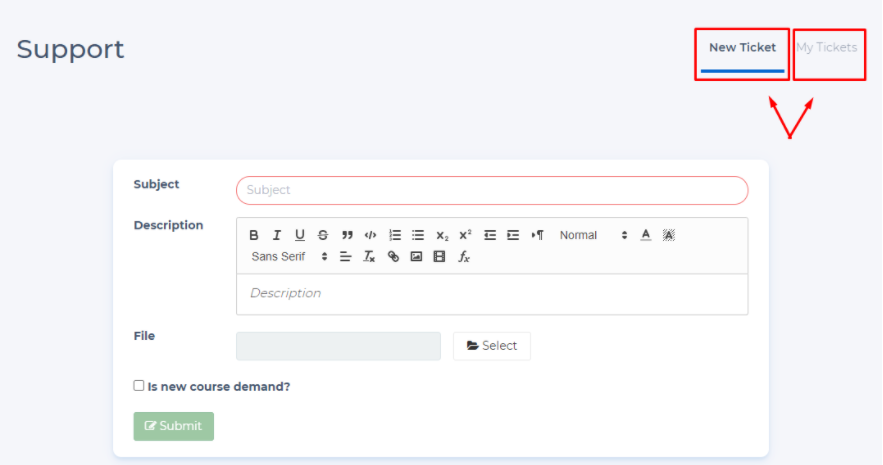Switch to the My Tickets tab
The image size is (883, 465).
(827, 48)
